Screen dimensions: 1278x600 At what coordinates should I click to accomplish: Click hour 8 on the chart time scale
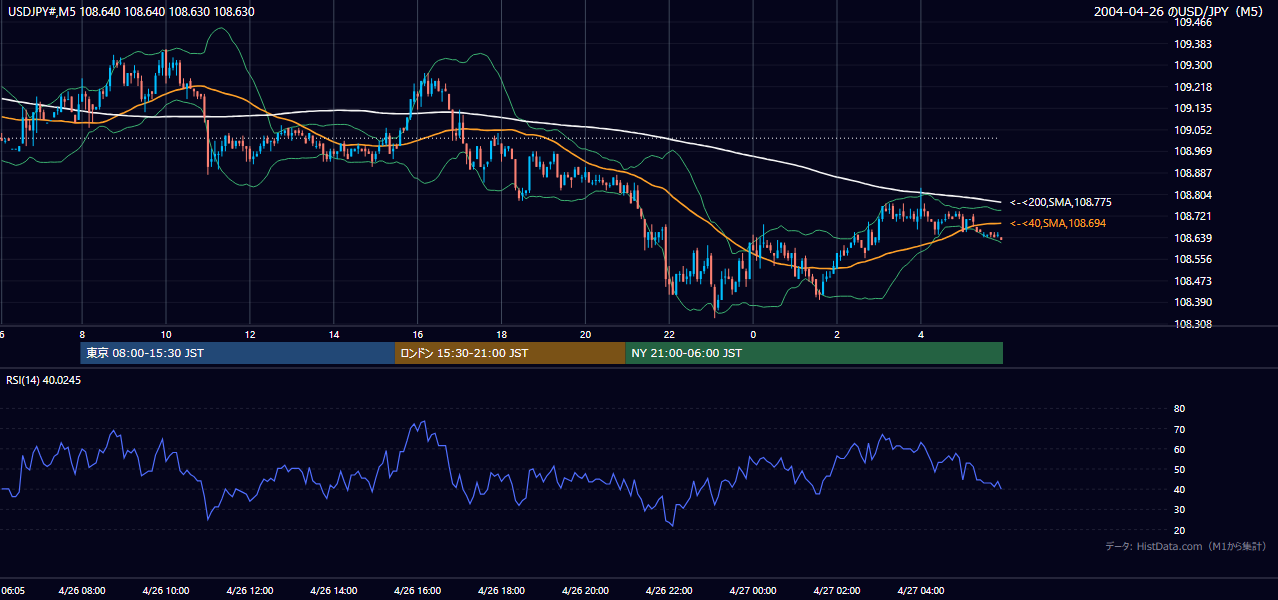point(82,334)
